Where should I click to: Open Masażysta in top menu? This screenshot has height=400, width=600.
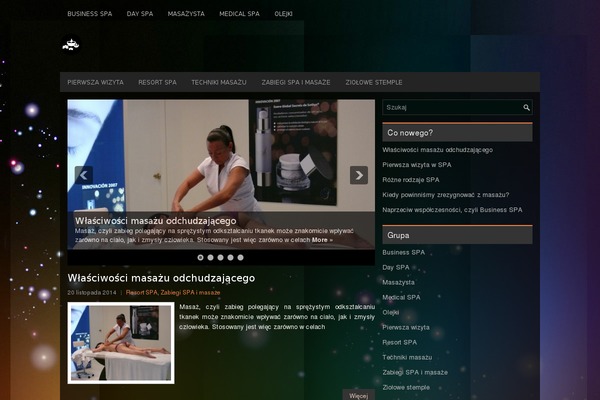[x=187, y=14]
